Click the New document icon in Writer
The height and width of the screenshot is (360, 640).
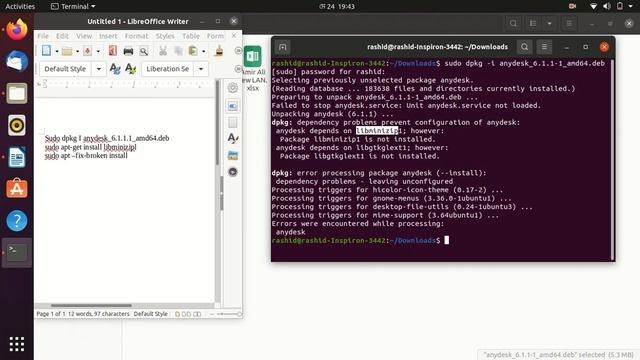pyautogui.click(x=47, y=51)
